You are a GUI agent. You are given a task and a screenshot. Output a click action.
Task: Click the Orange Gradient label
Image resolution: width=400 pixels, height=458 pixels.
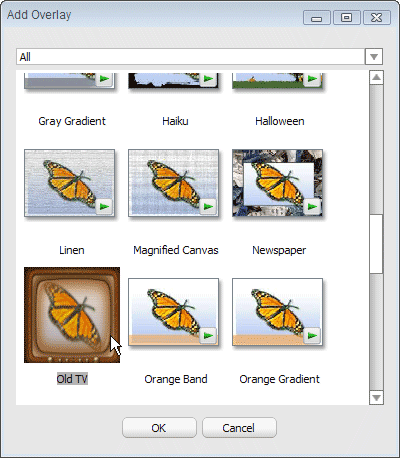279,379
